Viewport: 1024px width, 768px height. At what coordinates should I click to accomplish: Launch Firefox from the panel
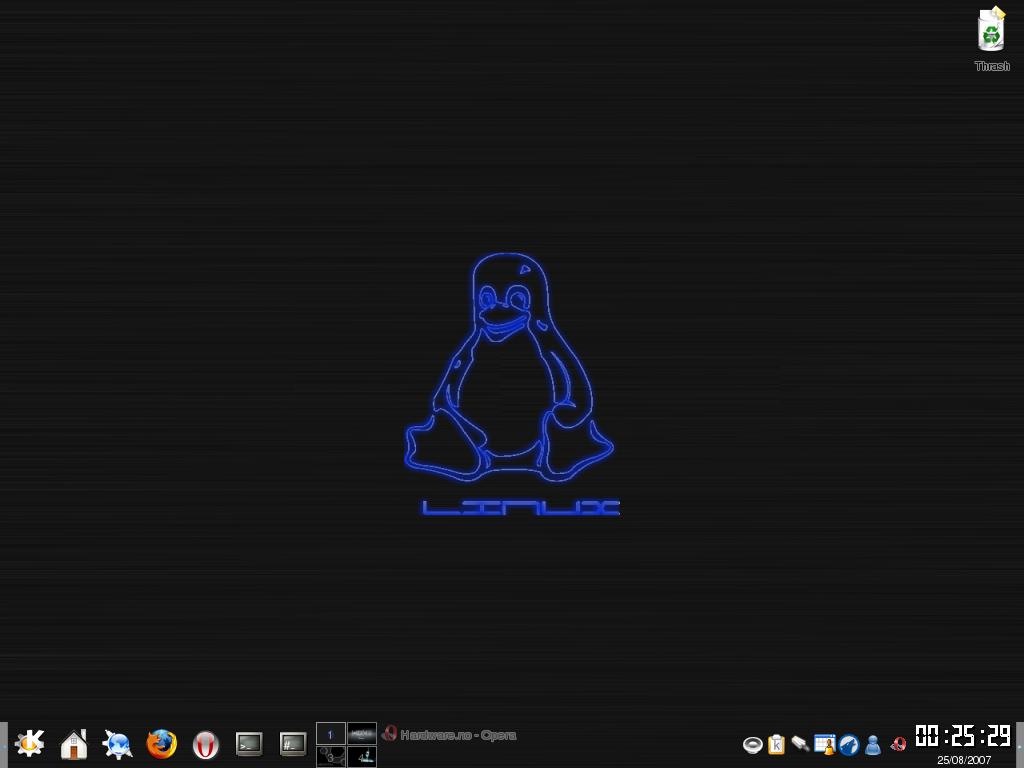(x=161, y=744)
